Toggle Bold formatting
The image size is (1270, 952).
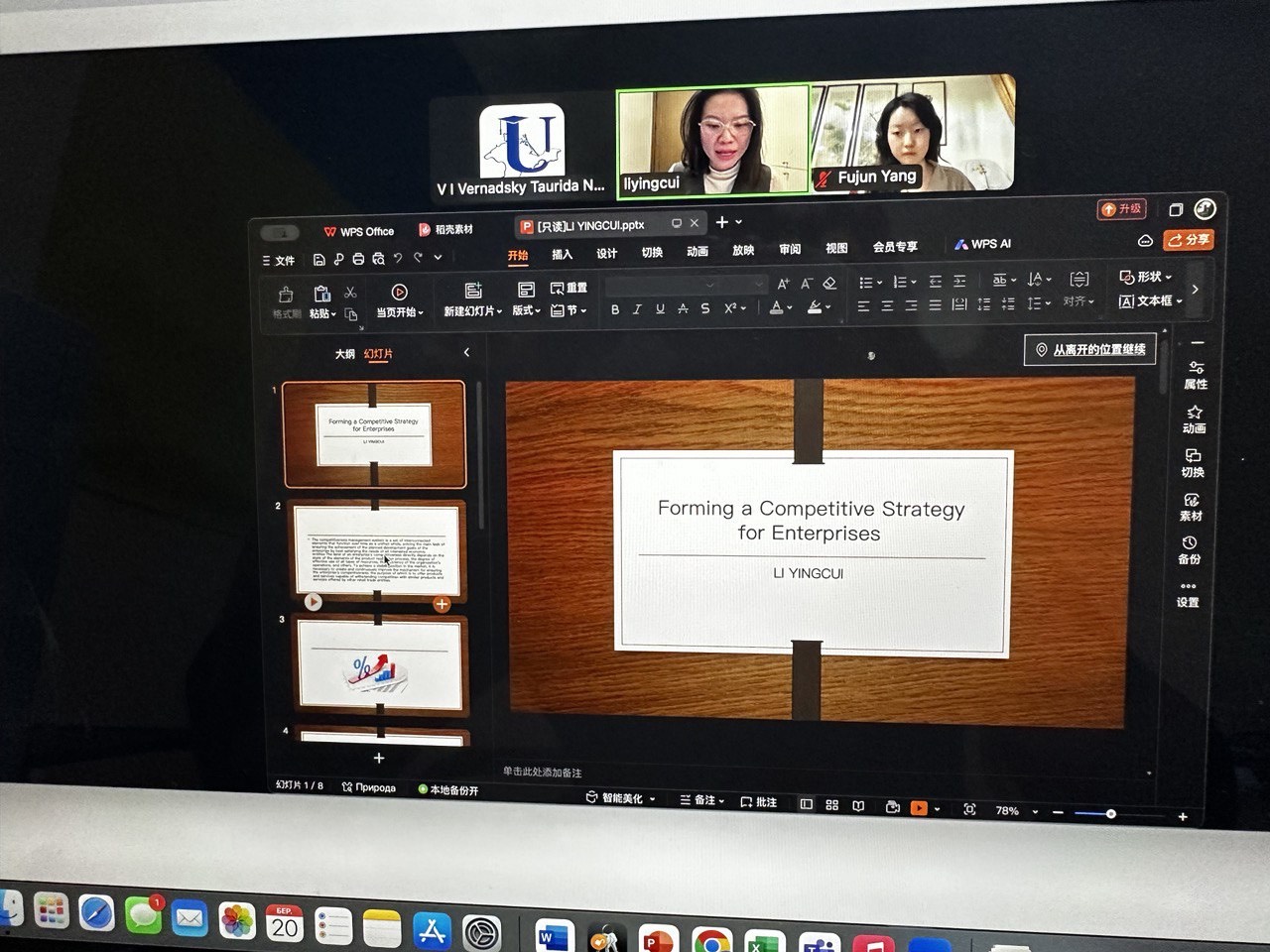pyautogui.click(x=615, y=309)
